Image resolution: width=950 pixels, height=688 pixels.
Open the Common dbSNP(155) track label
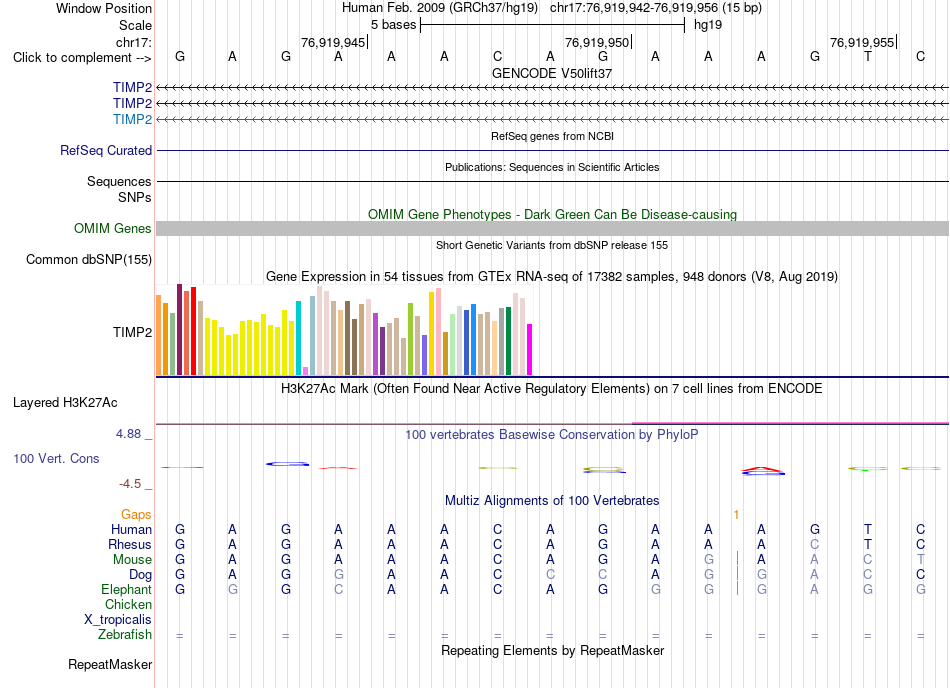89,259
